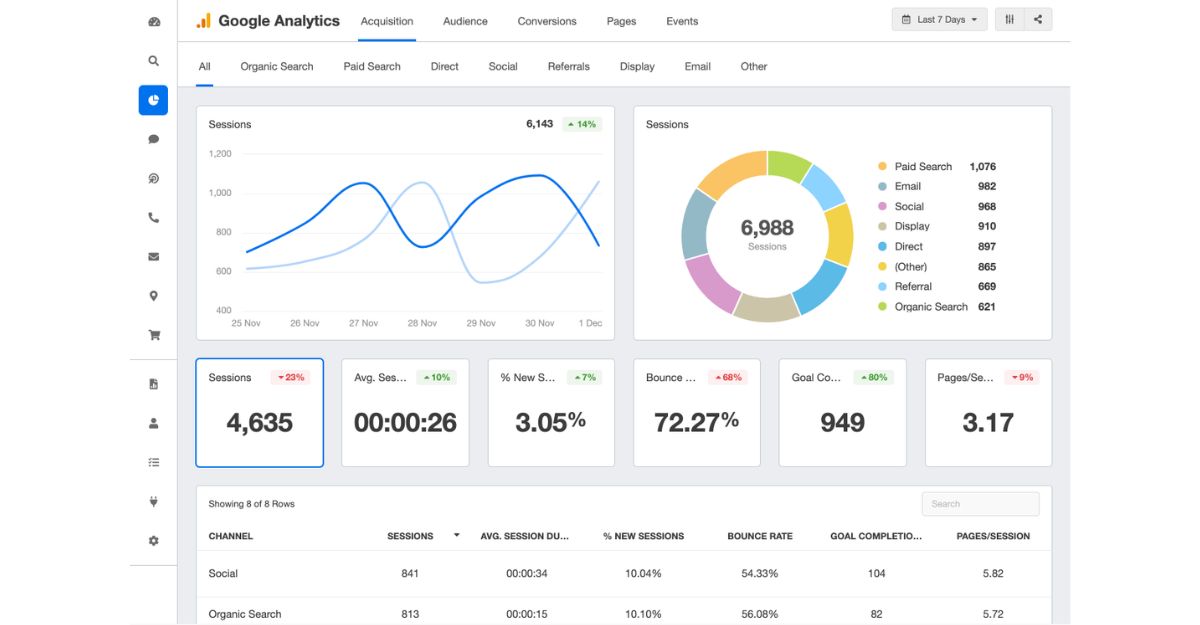Select the Bounce Rate 72.27% card
1200x625 pixels.
pyautogui.click(x=697, y=413)
